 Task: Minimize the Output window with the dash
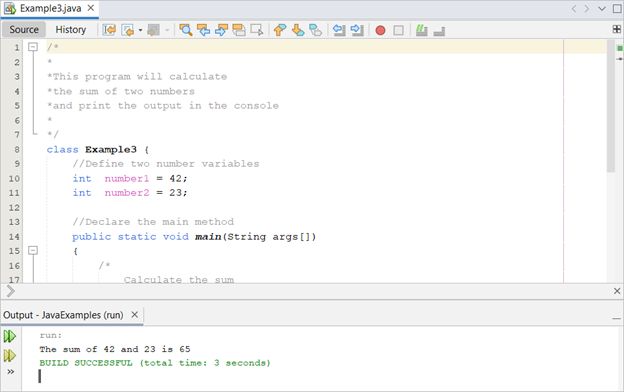(616, 318)
